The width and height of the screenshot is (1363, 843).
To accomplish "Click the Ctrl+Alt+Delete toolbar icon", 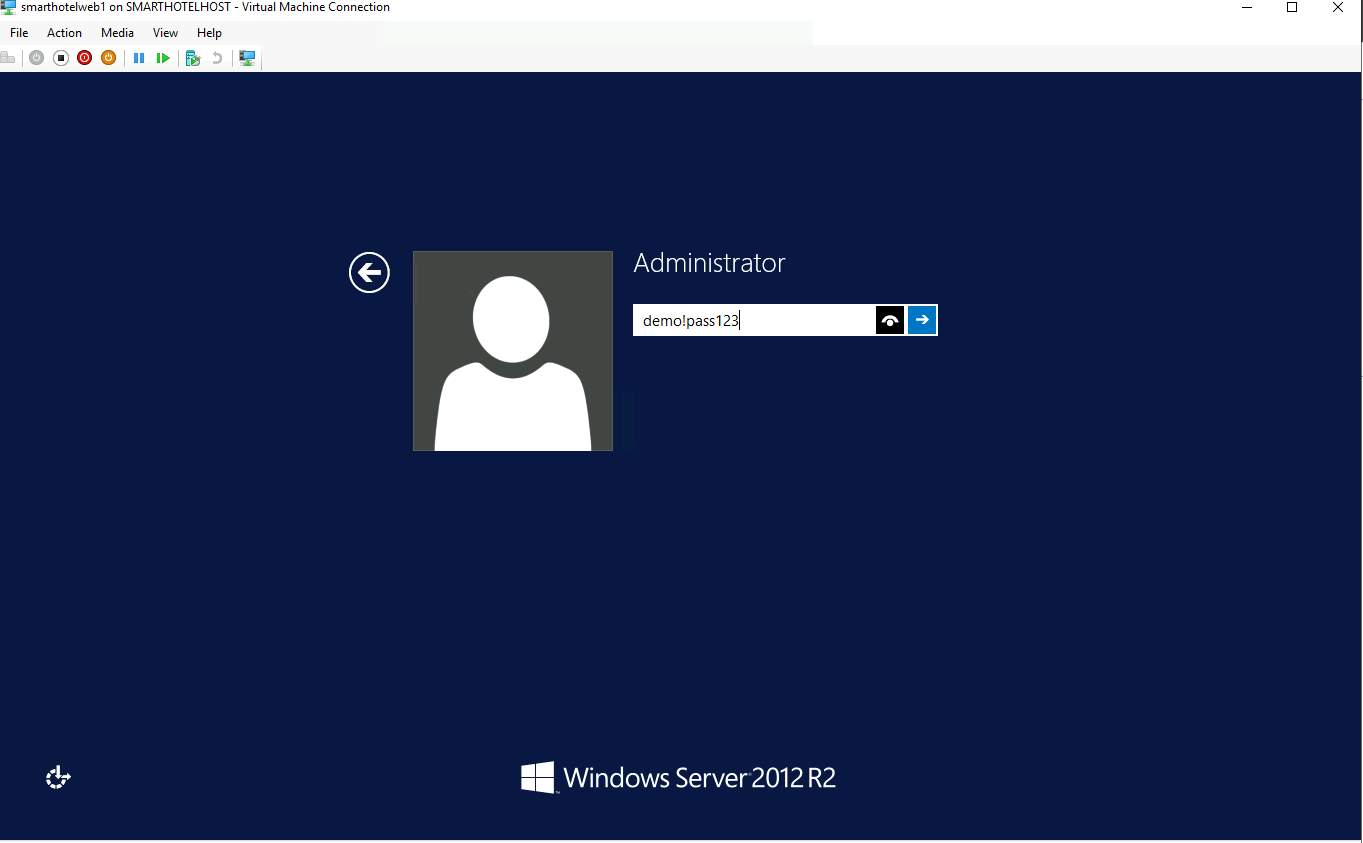I will pyautogui.click(x=8, y=58).
